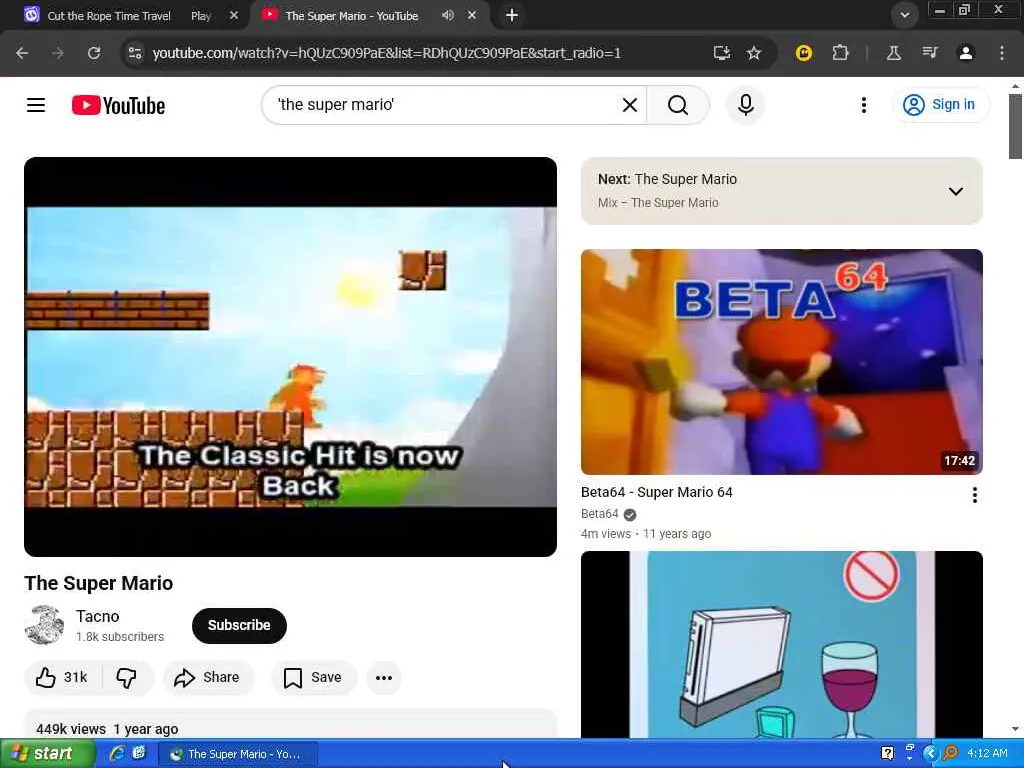Click the video title The Super Mario
Viewport: 1024px width, 768px height.
99,583
